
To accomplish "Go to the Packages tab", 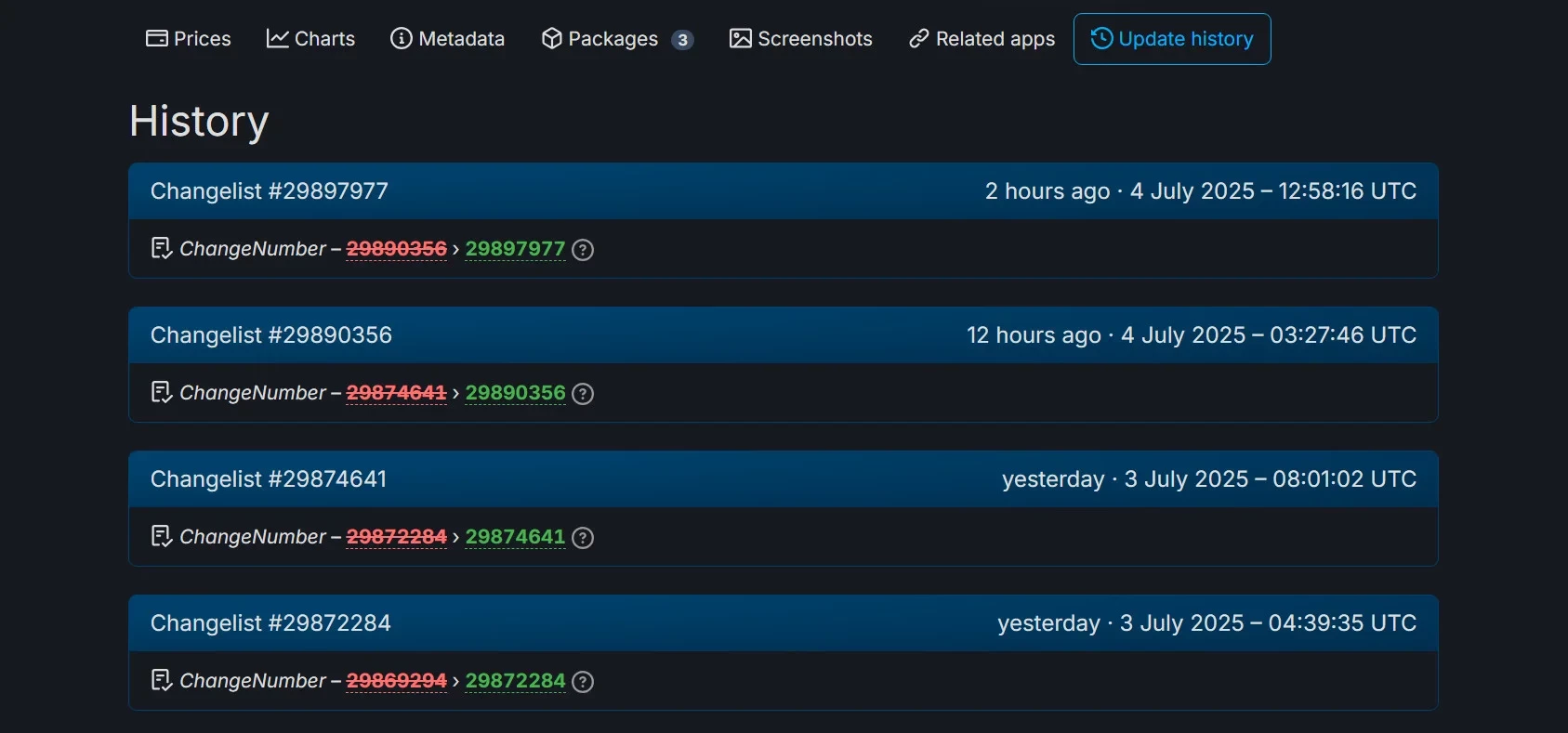I will (617, 39).
